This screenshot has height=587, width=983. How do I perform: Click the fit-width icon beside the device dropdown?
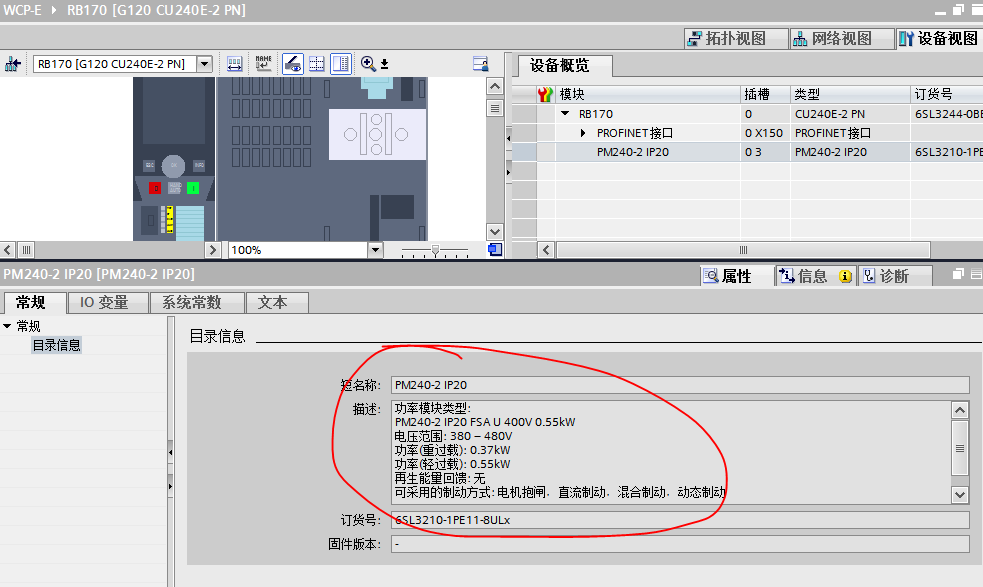point(235,64)
